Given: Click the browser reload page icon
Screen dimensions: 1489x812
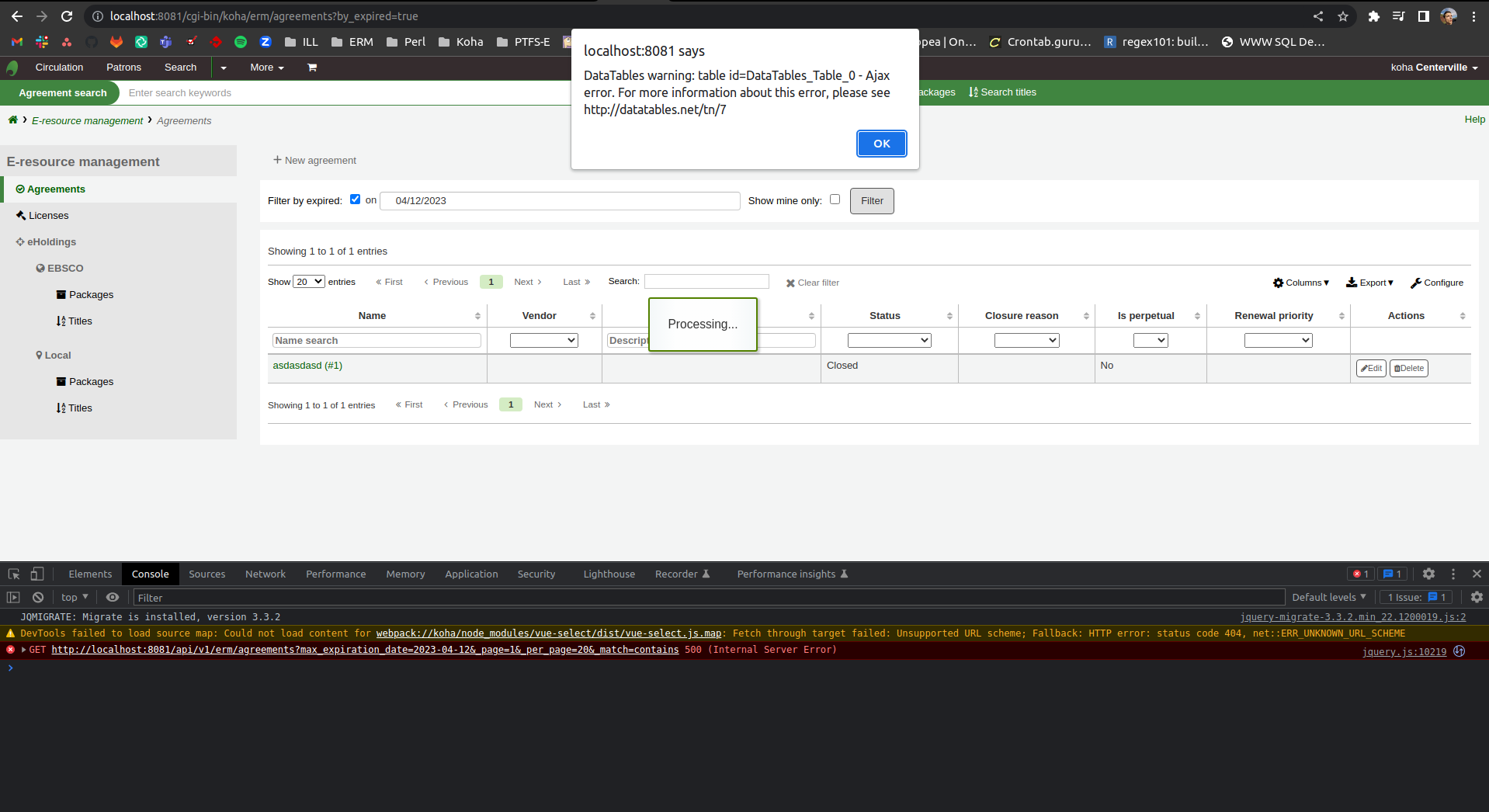Looking at the screenshot, I should 67,16.
